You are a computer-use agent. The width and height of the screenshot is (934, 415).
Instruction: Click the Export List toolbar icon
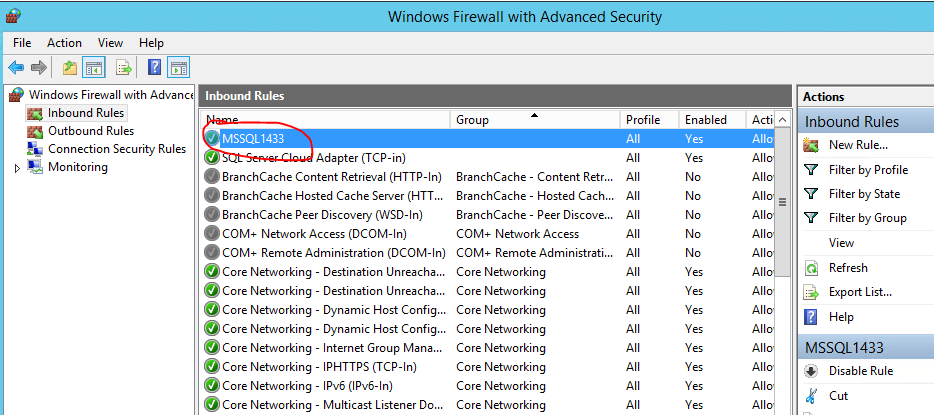pos(124,68)
